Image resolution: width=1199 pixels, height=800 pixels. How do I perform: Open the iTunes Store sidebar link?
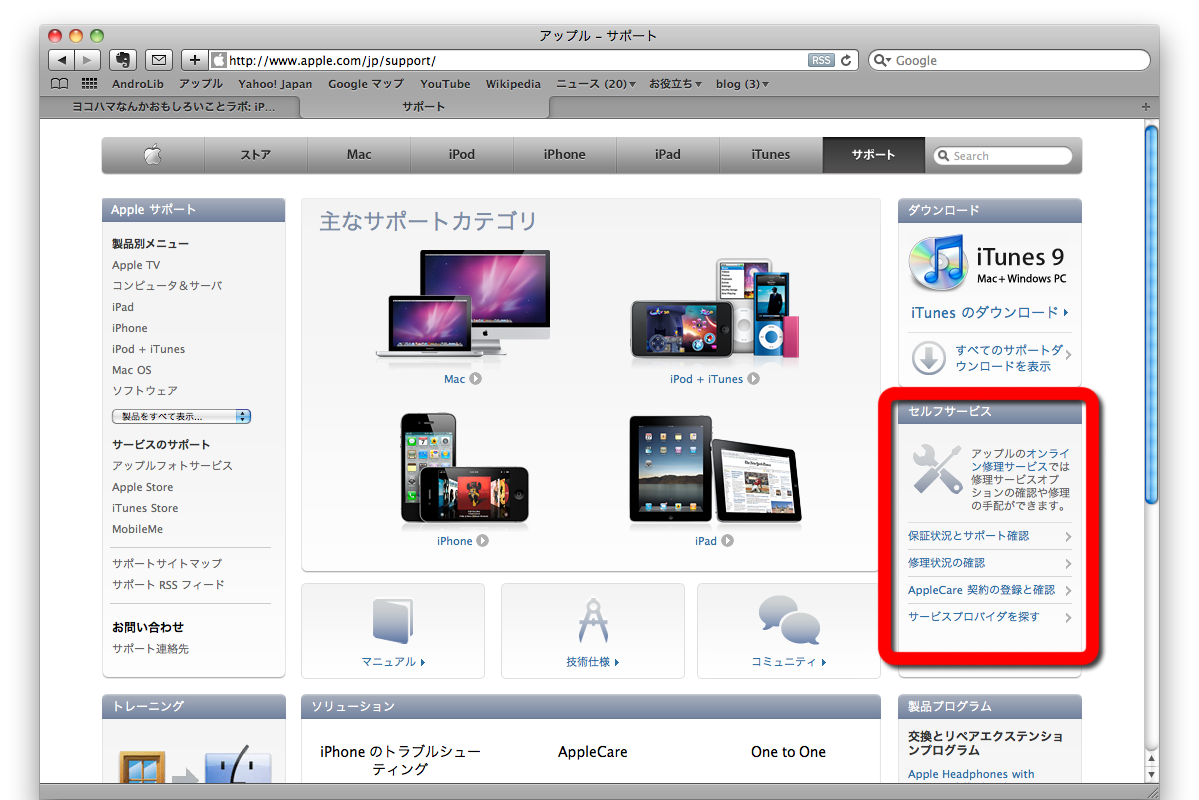145,509
